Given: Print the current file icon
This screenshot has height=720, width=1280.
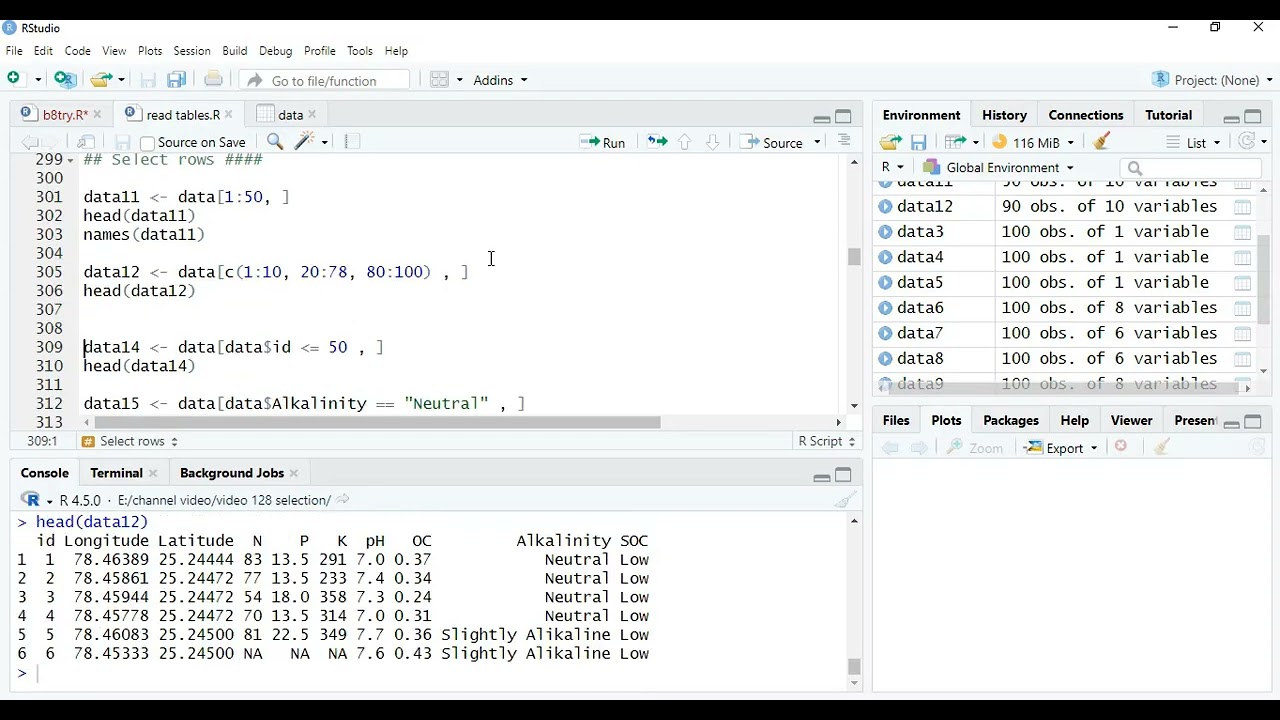Looking at the screenshot, I should (213, 80).
